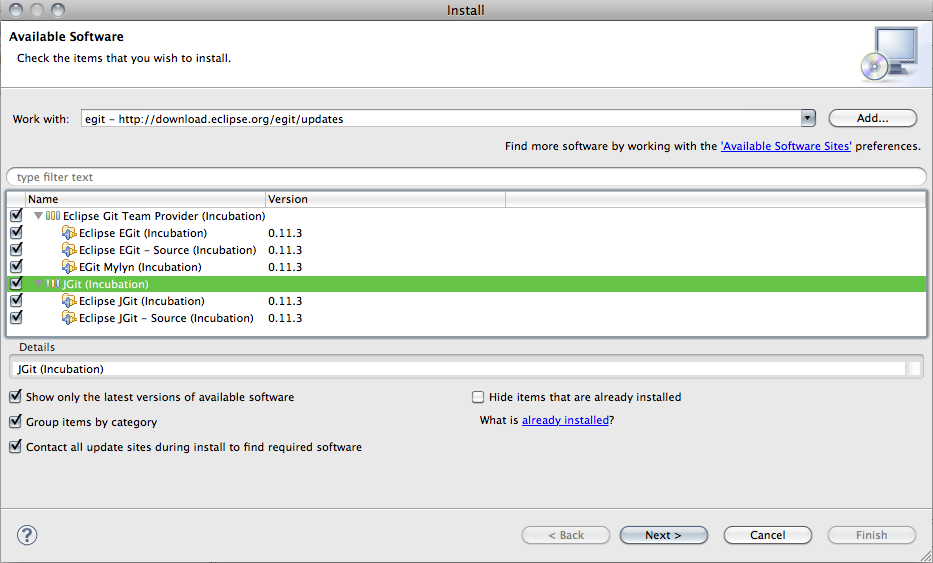Open the 'Available Software Sites' link
The image size is (933, 563).
pyautogui.click(x=786, y=146)
